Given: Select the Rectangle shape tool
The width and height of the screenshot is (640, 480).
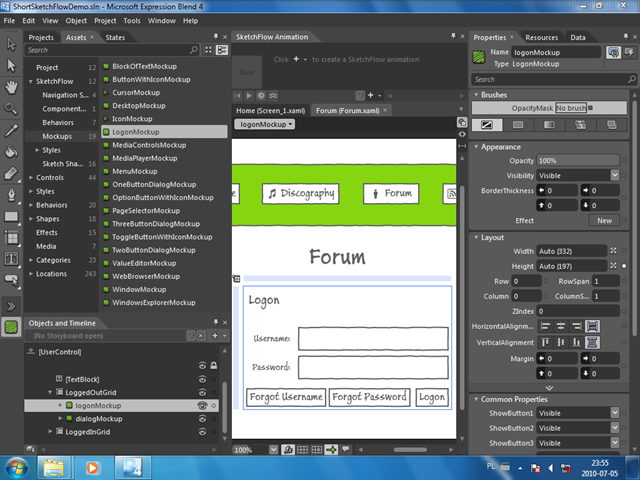Looking at the screenshot, I should (x=11, y=216).
